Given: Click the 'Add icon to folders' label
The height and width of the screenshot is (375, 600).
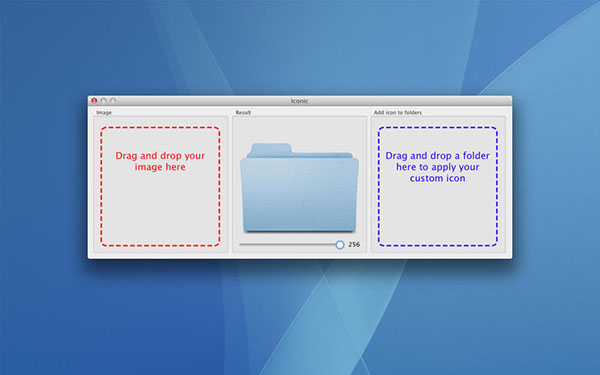Looking at the screenshot, I should pyautogui.click(x=398, y=112).
